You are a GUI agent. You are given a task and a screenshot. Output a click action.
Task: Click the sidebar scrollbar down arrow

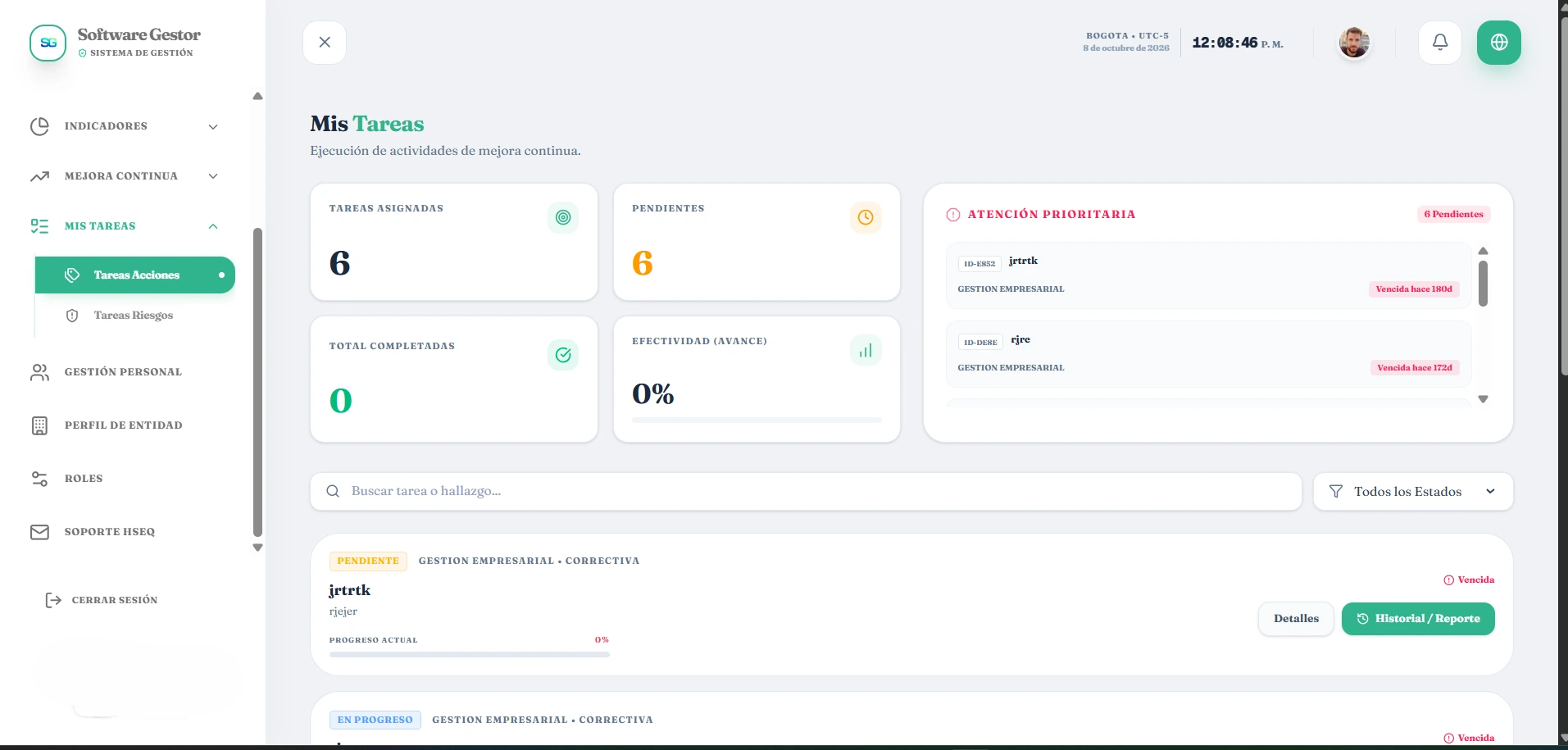click(257, 548)
